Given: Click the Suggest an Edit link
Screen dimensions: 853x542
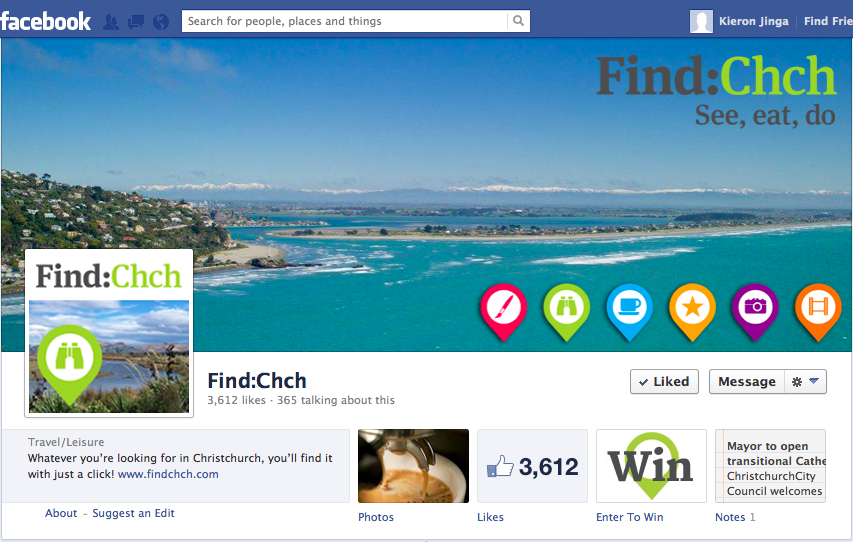Looking at the screenshot, I should pos(133,513).
